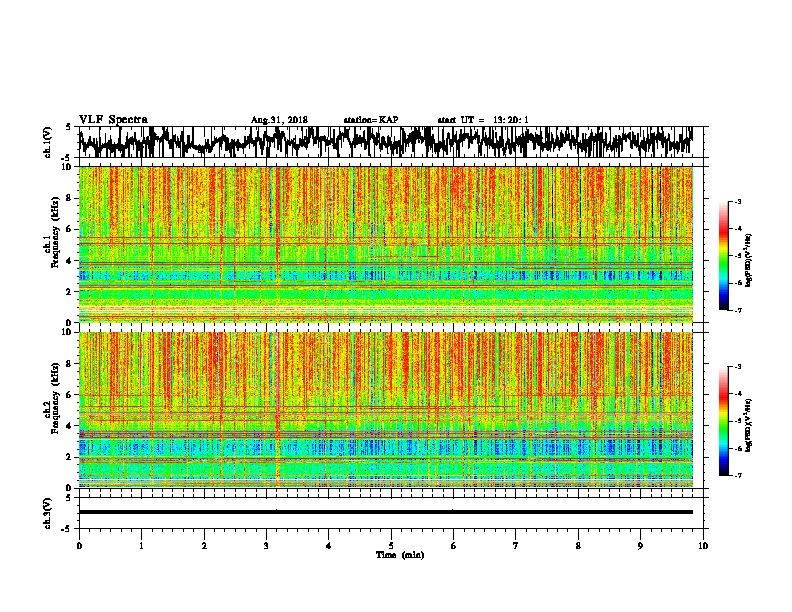Click the ch.1 spectrogram panel
The image size is (792, 612).
point(385,244)
